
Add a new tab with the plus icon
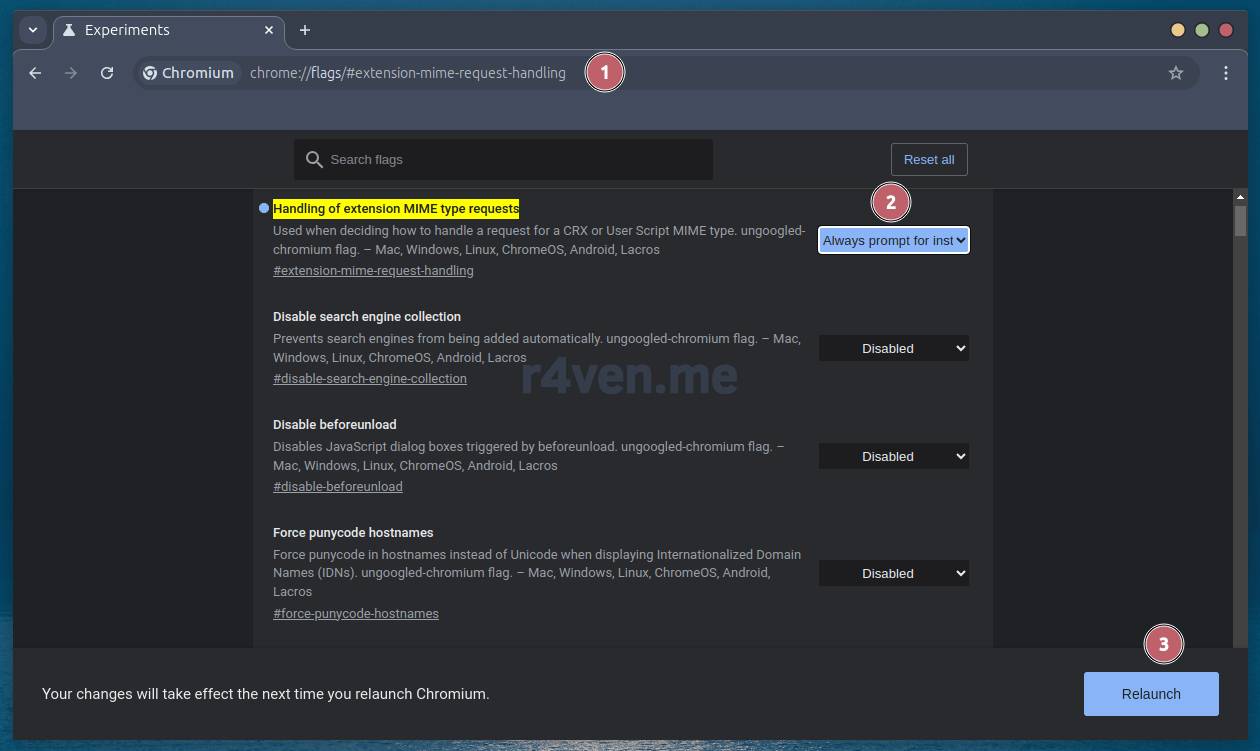click(305, 30)
